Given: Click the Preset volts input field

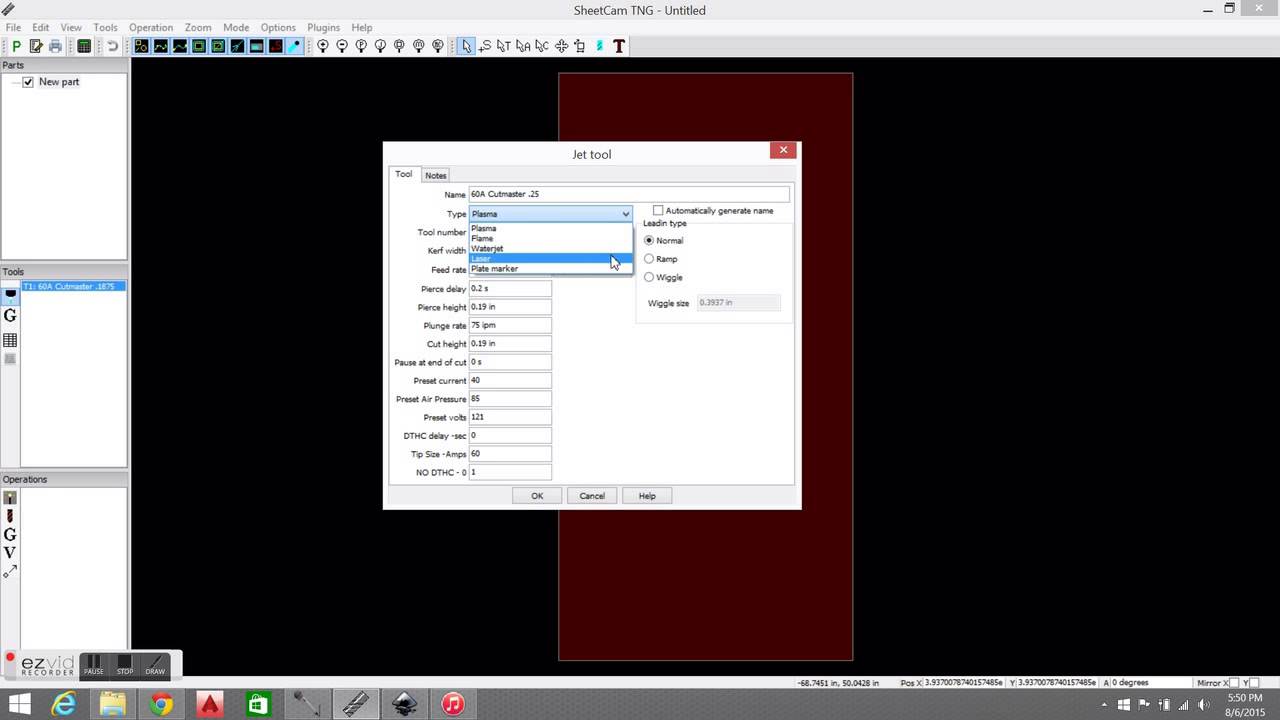Looking at the screenshot, I should [x=510, y=417].
